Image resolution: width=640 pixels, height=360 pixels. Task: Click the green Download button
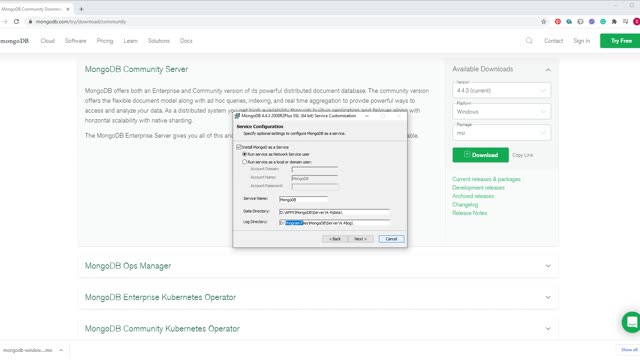(x=480, y=155)
